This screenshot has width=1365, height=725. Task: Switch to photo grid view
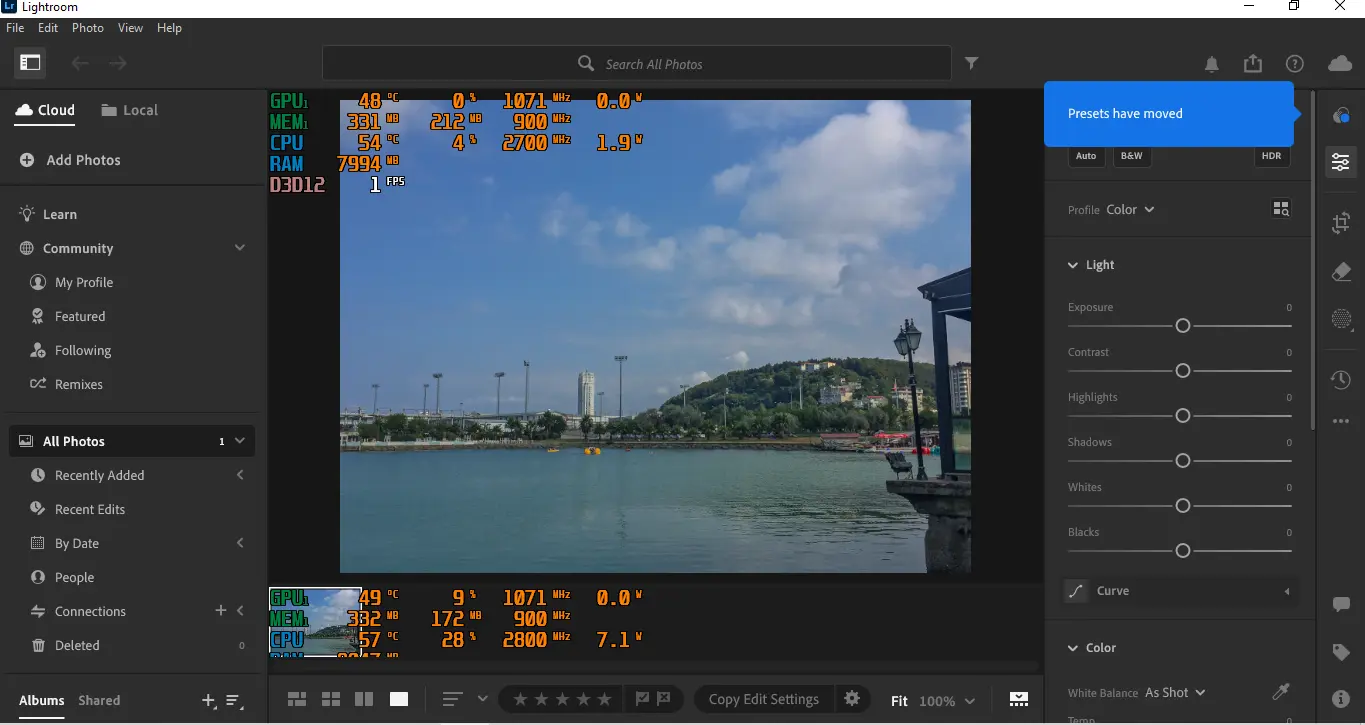click(297, 699)
